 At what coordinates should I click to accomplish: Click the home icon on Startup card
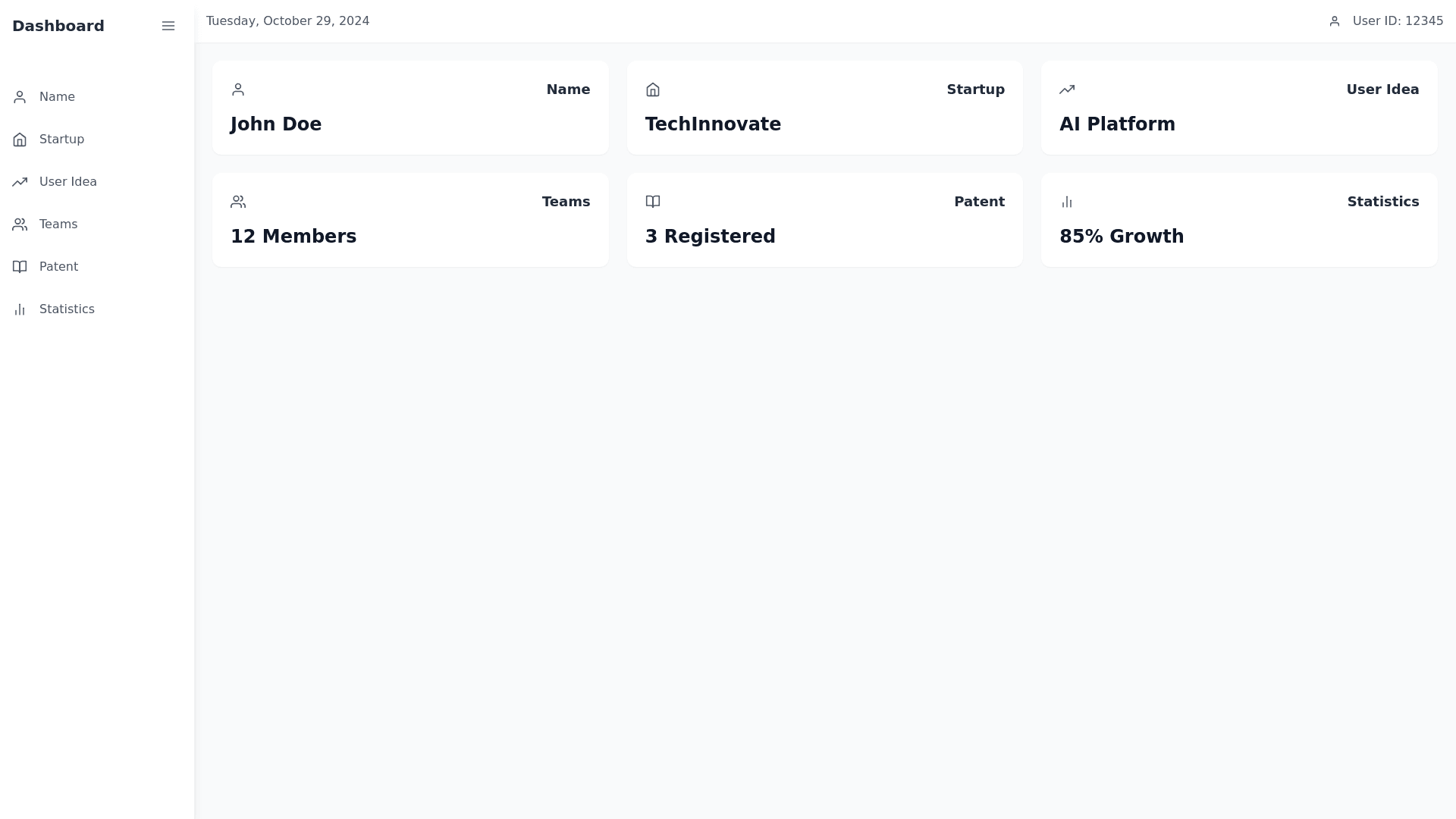click(x=653, y=89)
